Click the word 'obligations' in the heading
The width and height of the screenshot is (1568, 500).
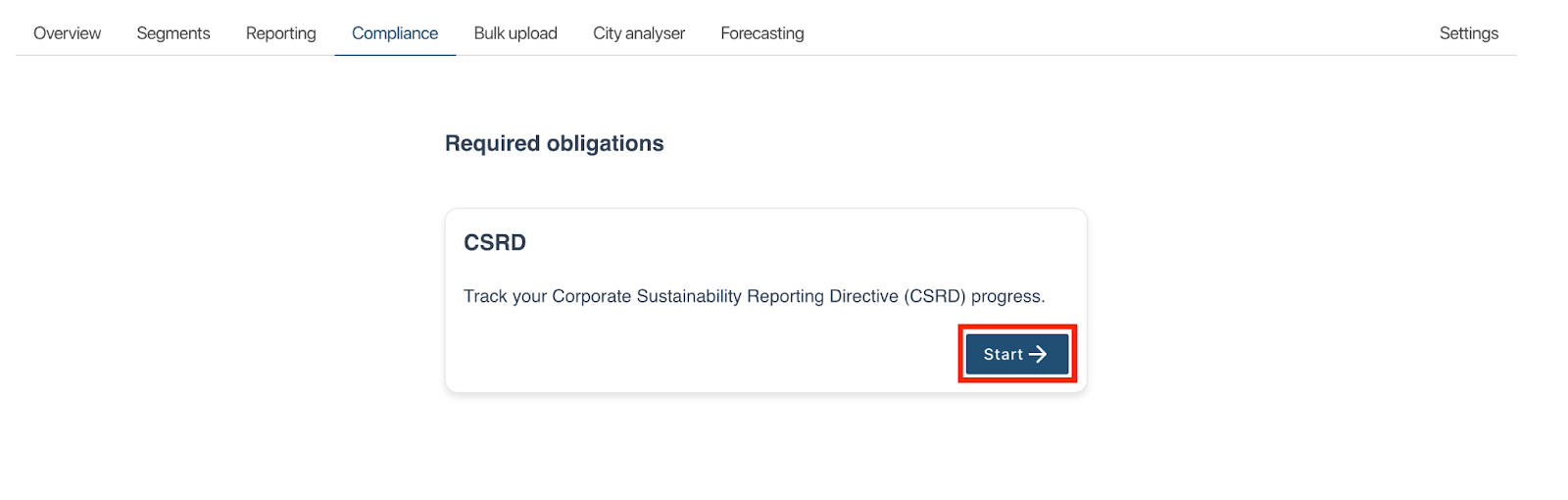tap(605, 144)
